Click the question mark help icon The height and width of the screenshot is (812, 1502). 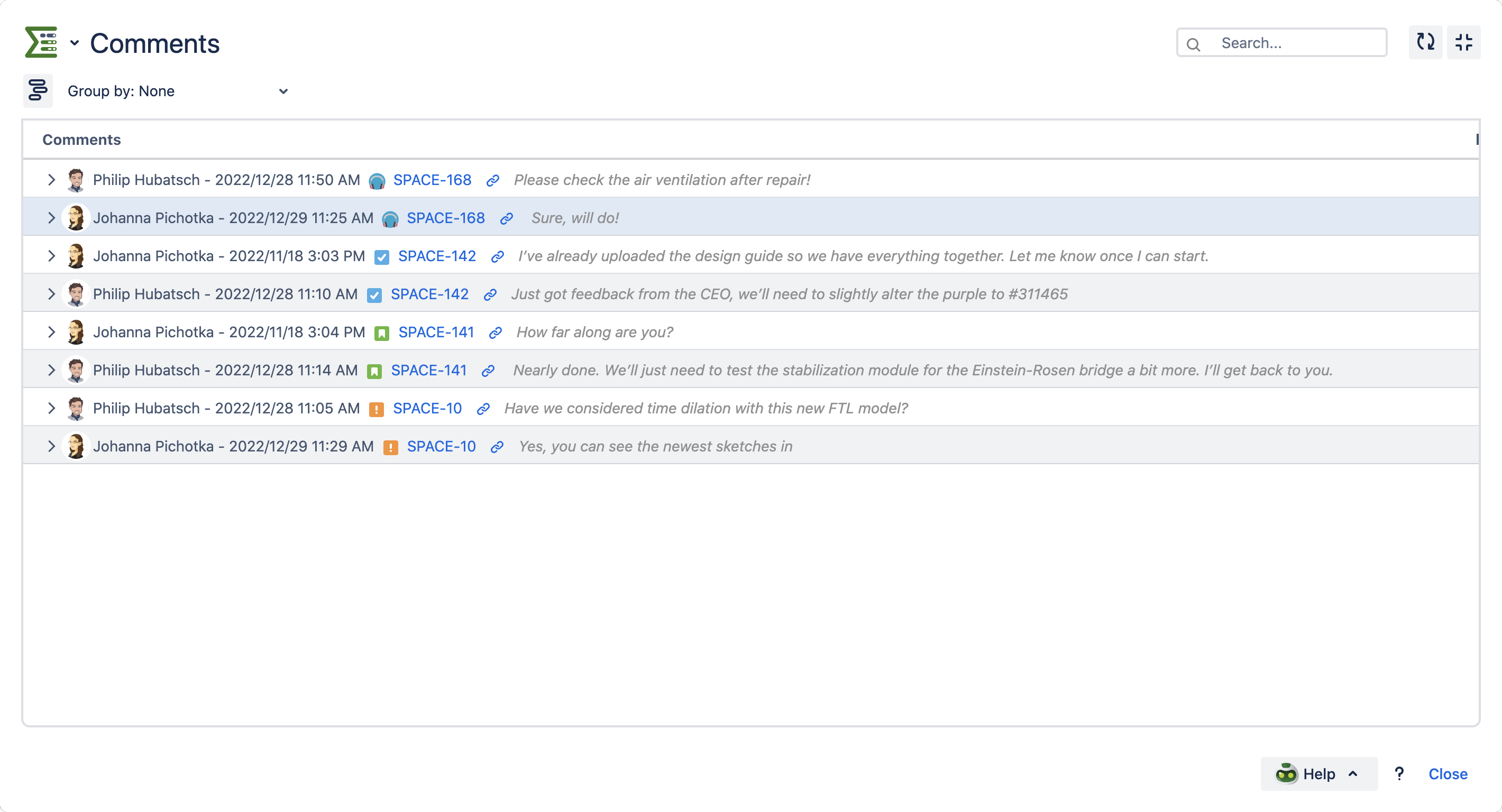pyautogui.click(x=1399, y=773)
